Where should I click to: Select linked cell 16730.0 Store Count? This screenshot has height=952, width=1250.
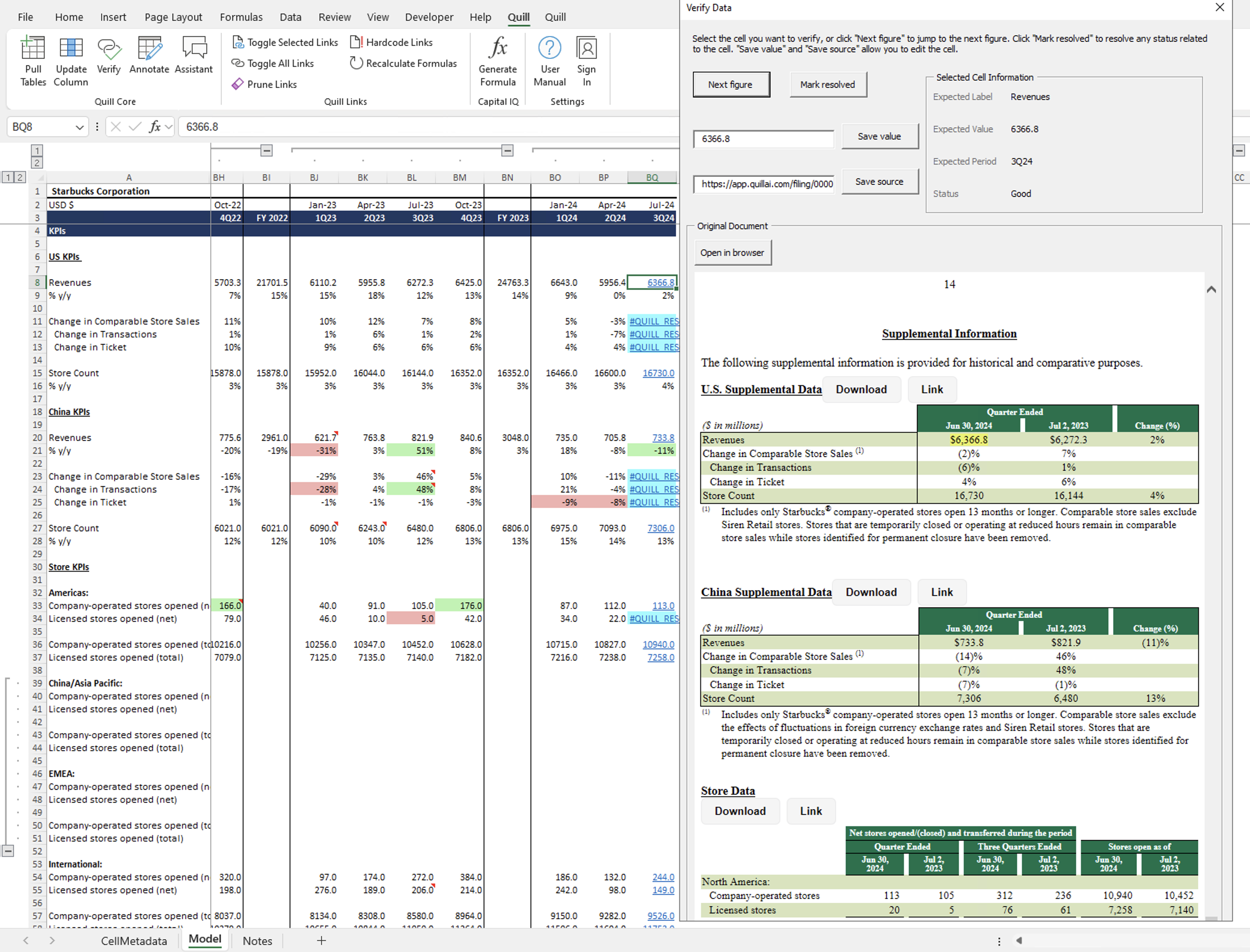[x=652, y=373]
